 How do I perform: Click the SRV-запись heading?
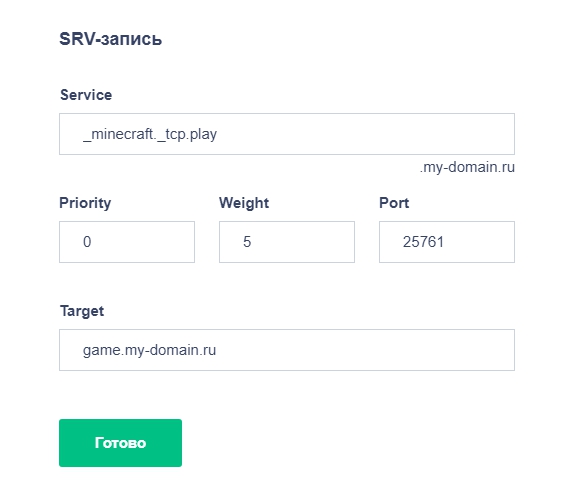click(x=110, y=39)
